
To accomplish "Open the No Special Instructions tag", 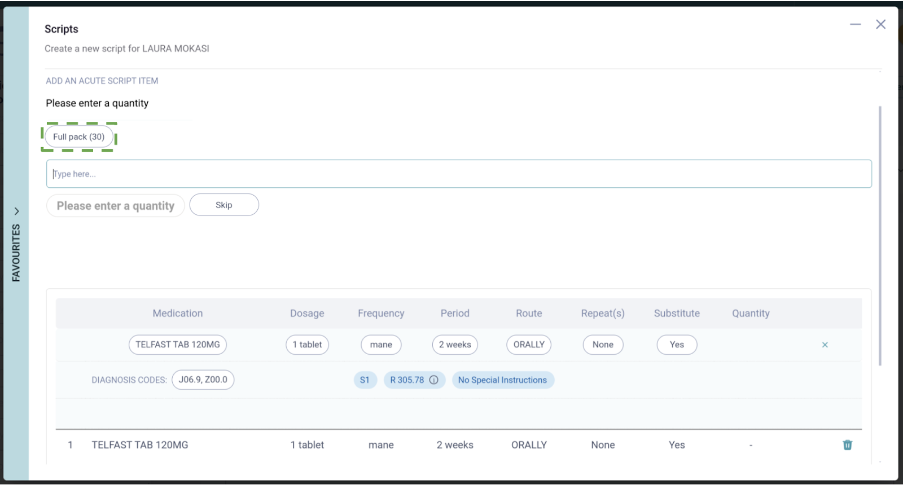I will coord(503,380).
